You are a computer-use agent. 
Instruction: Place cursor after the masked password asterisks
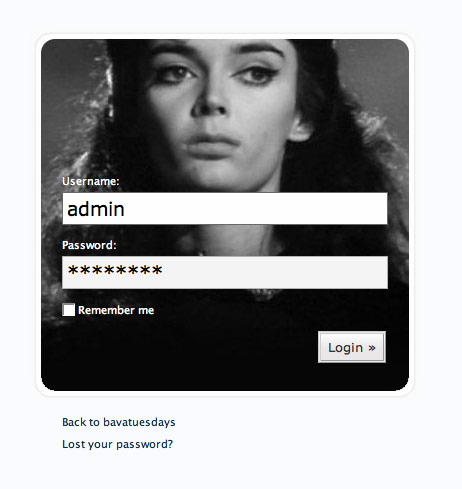click(163, 270)
